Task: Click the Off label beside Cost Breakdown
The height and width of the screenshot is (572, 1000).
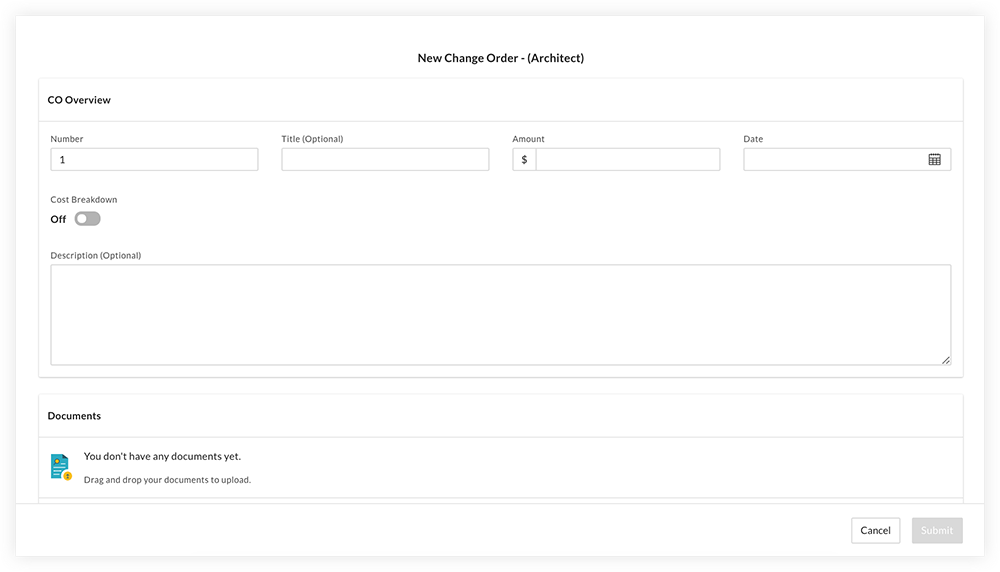Action: pos(58,219)
